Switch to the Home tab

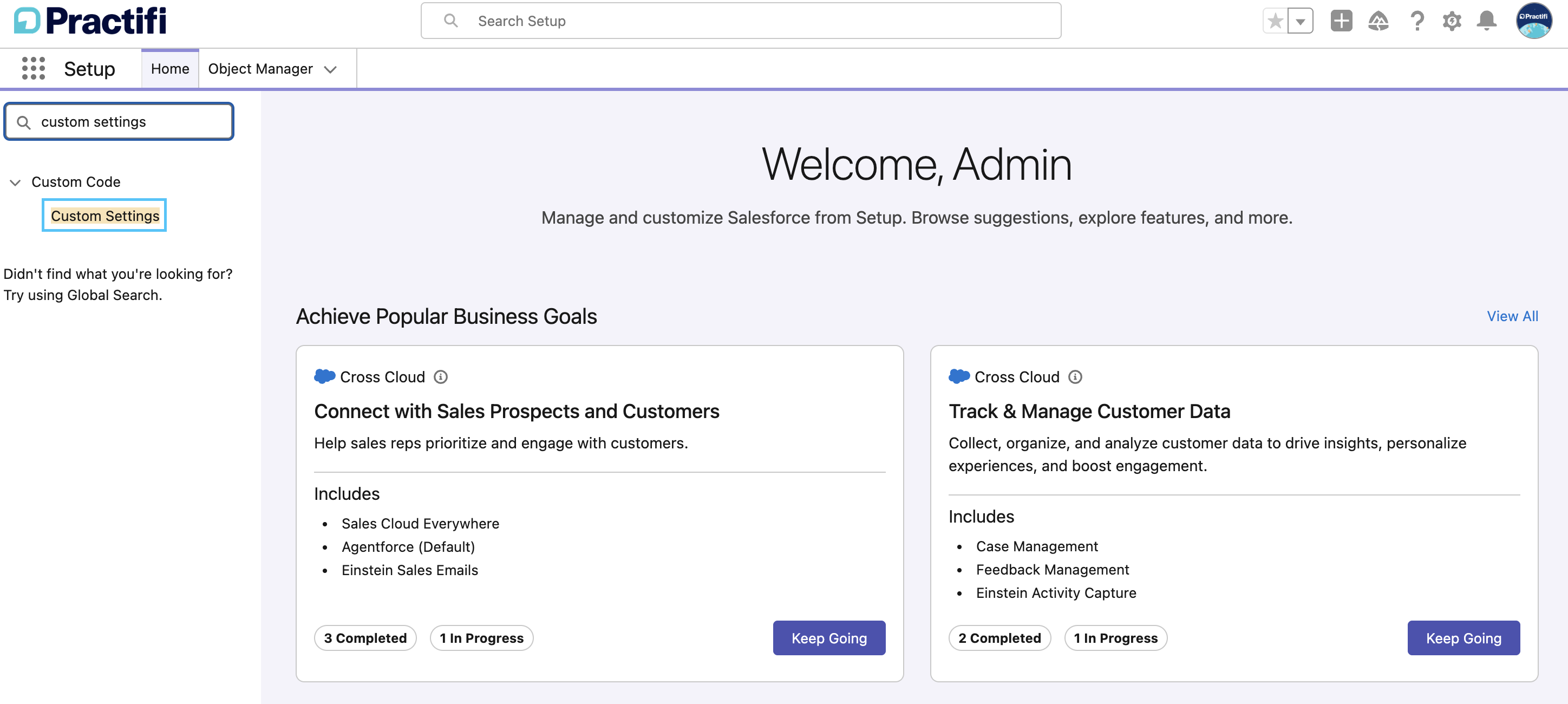(x=170, y=69)
